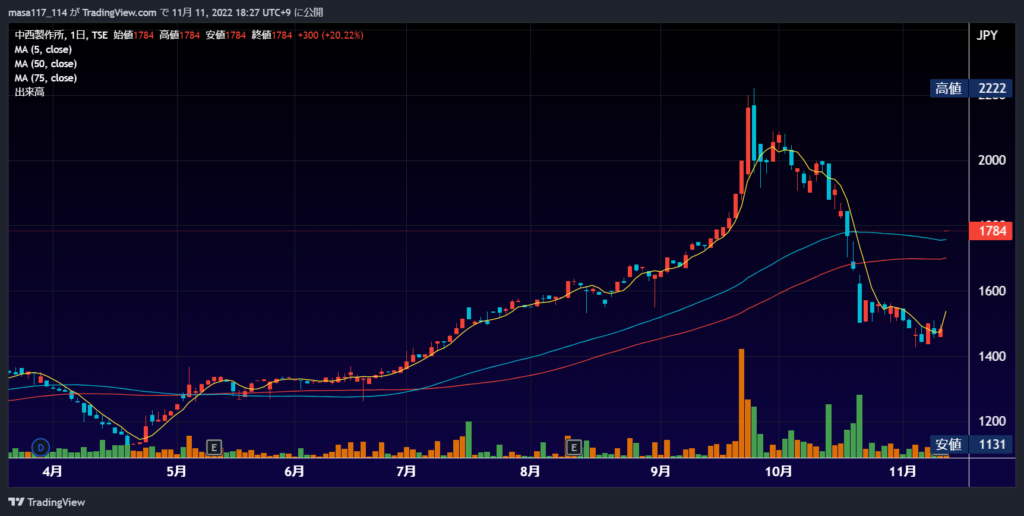Viewport: 1024px width, 516px height.
Task: Open the E earnings marker near May
Action: pyautogui.click(x=214, y=447)
